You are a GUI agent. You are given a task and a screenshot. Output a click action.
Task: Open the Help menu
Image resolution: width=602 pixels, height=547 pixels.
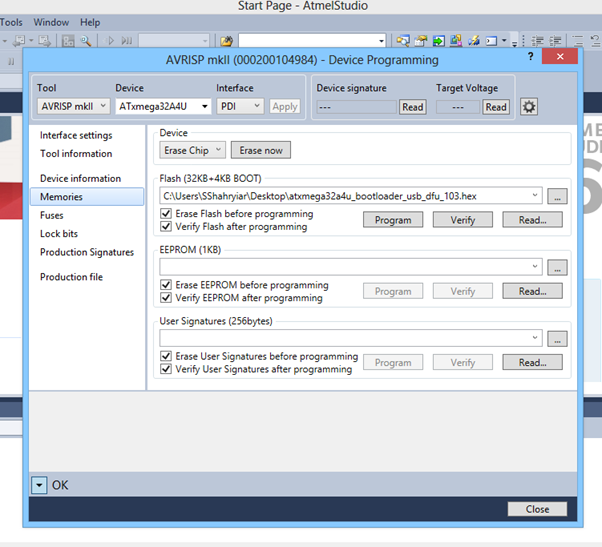click(90, 22)
